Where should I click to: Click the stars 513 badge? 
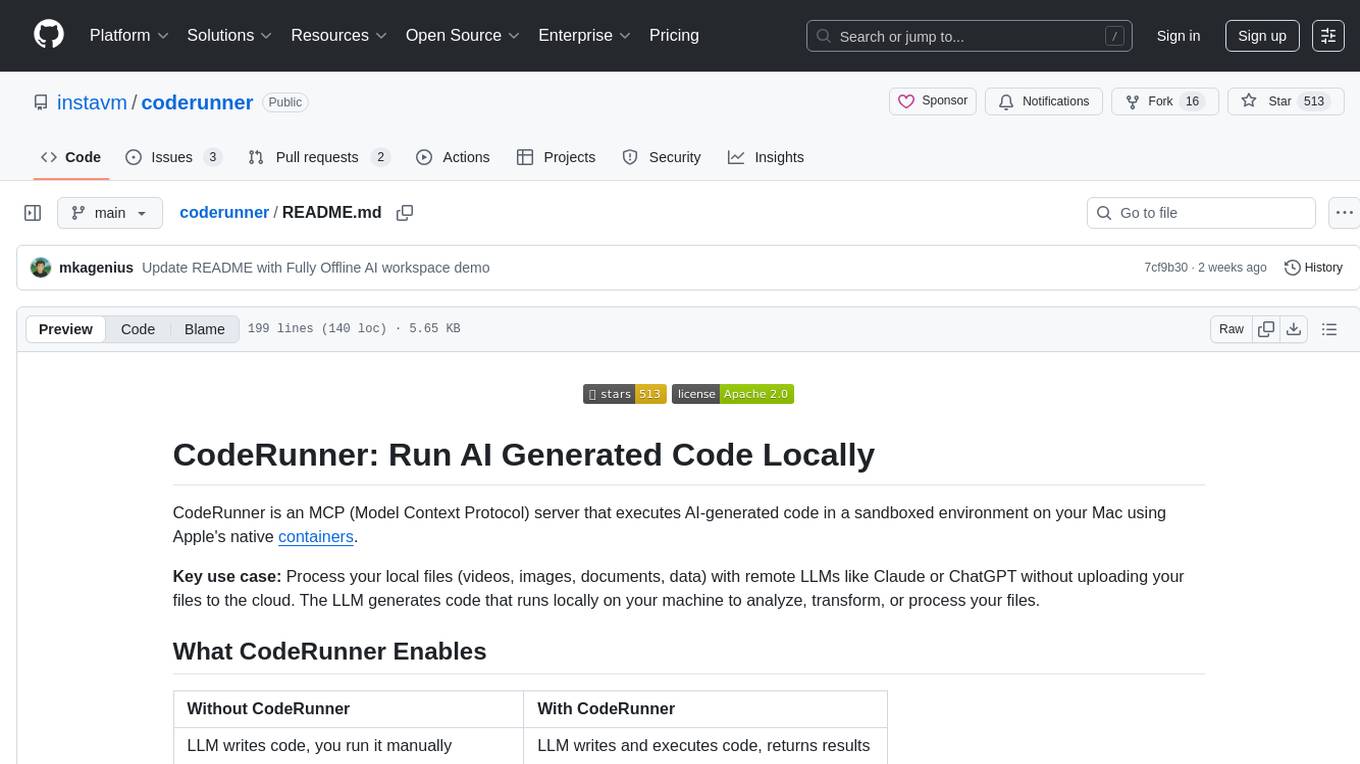tap(625, 394)
